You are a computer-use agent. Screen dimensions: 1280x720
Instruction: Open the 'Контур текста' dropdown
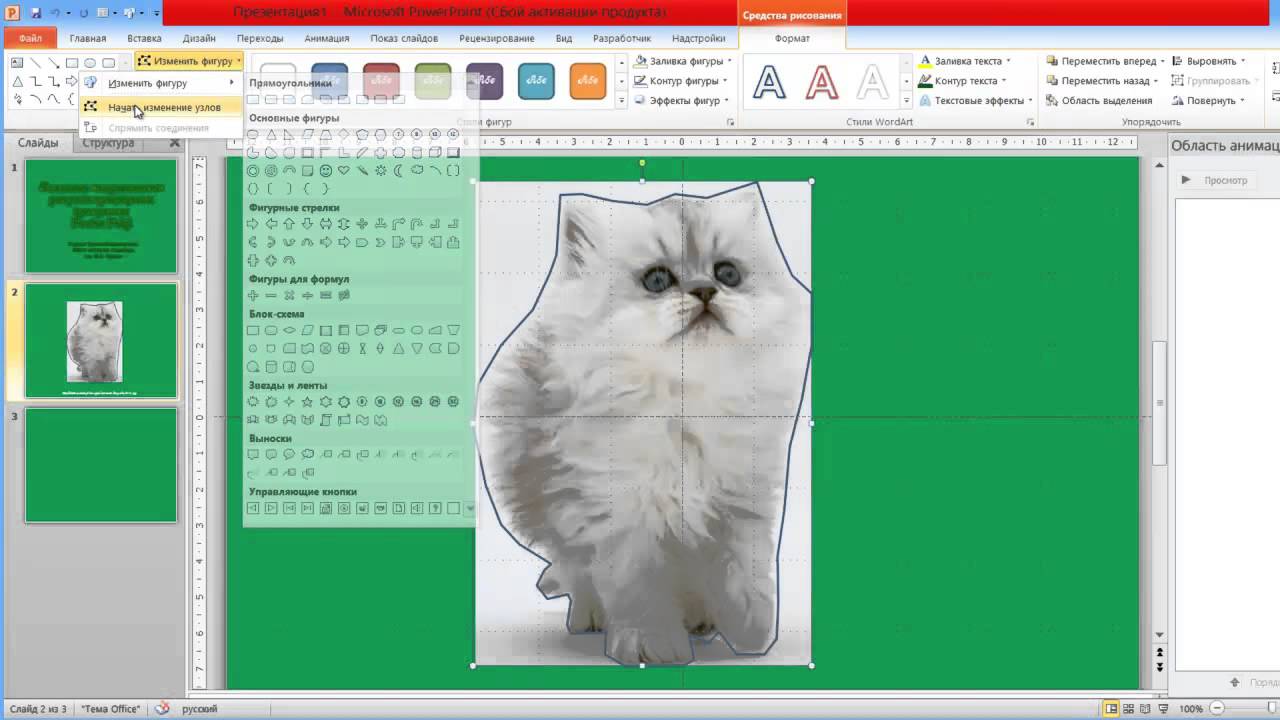[x=964, y=81]
